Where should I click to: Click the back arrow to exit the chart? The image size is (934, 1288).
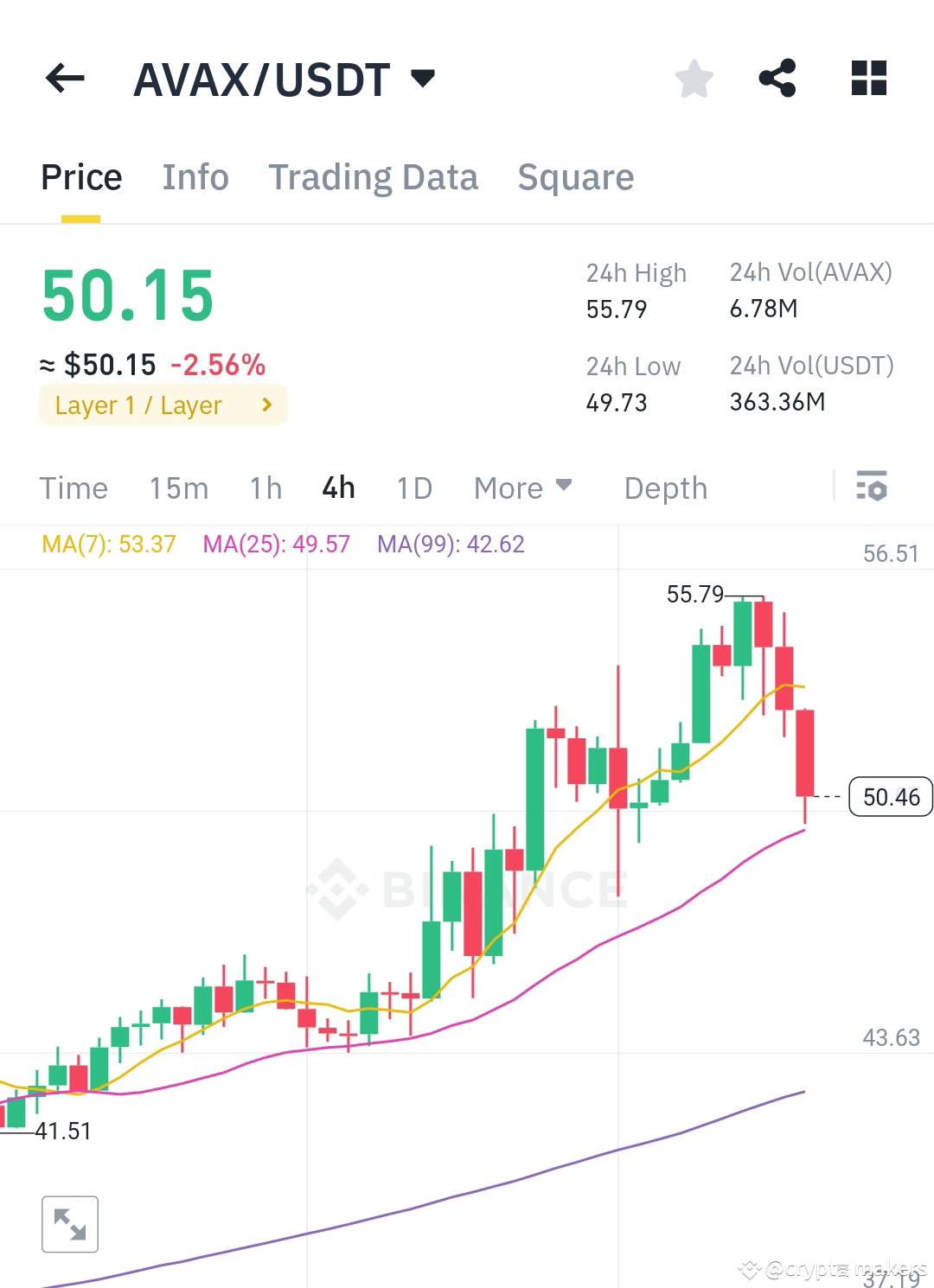65,79
